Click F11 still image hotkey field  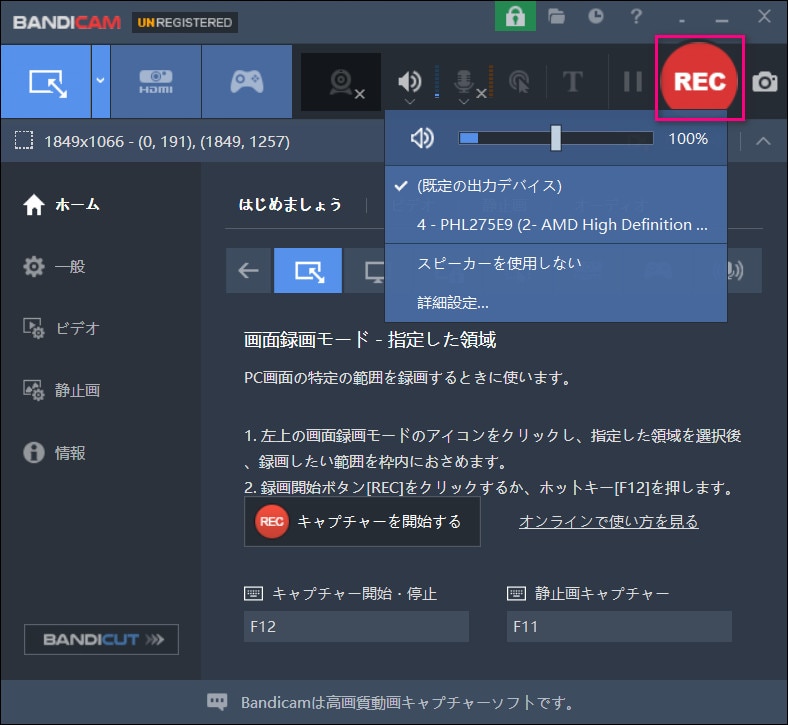(619, 627)
